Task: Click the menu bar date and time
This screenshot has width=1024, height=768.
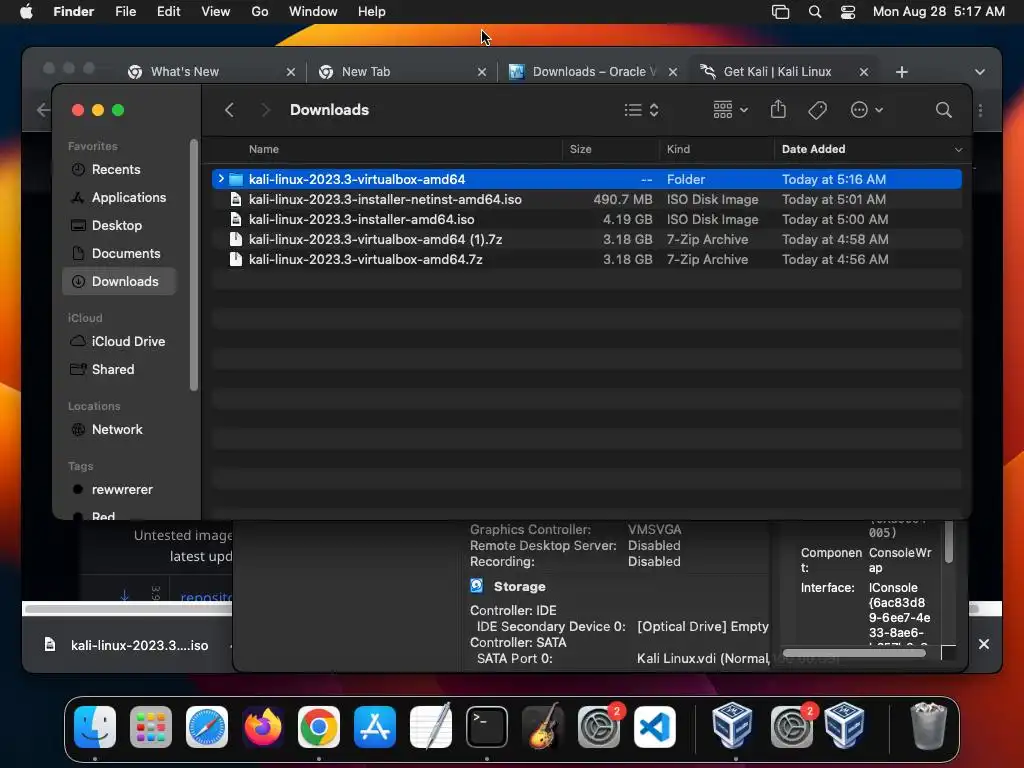Action: click(x=938, y=12)
